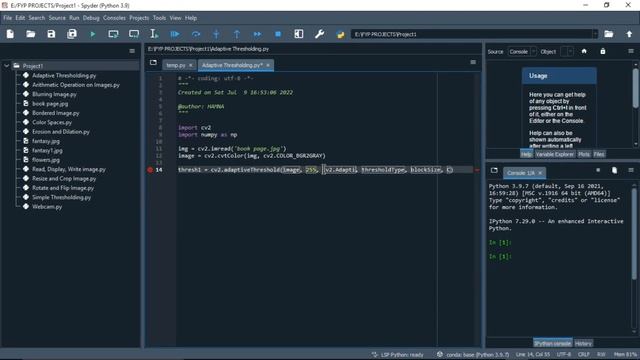Image resolution: width=640 pixels, height=360 pixels.
Task: Open the Consoles menu
Action: [x=114, y=18]
